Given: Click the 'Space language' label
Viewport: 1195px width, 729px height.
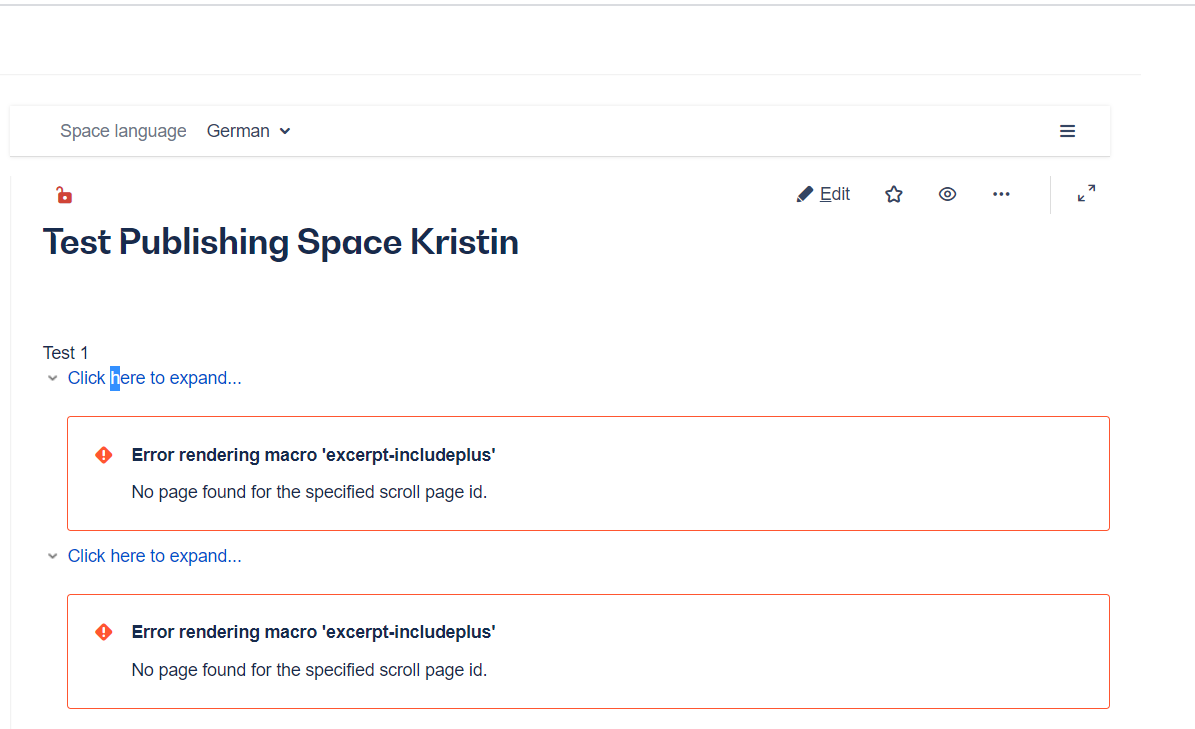Looking at the screenshot, I should pyautogui.click(x=123, y=131).
